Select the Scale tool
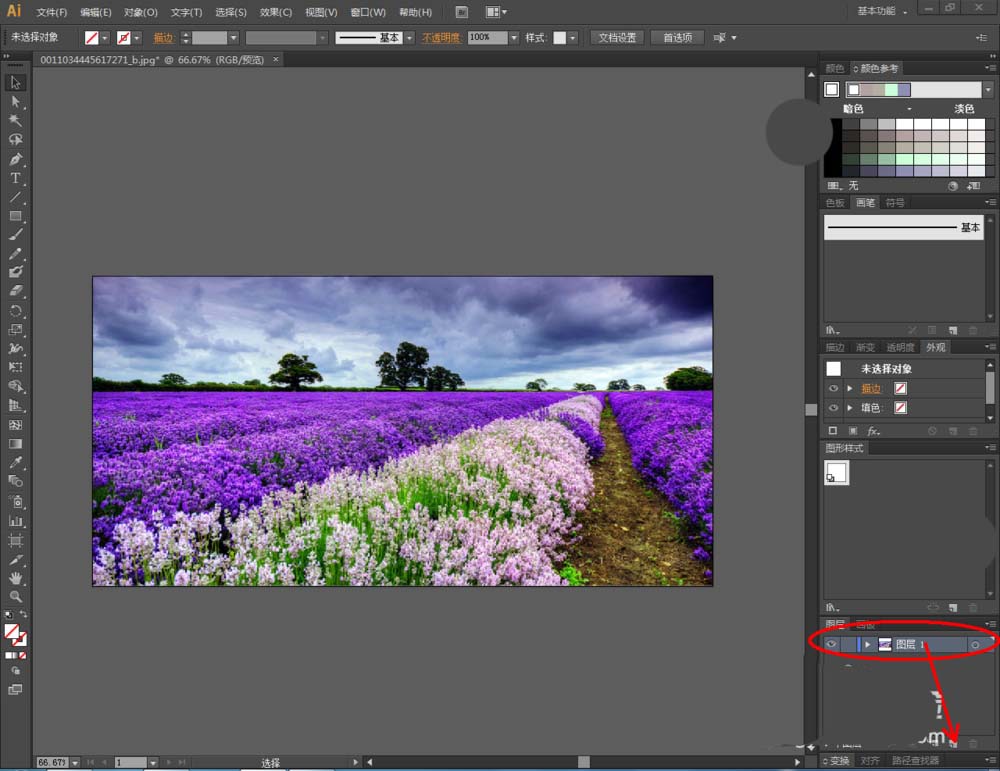The width and height of the screenshot is (1000, 771). coord(15,330)
